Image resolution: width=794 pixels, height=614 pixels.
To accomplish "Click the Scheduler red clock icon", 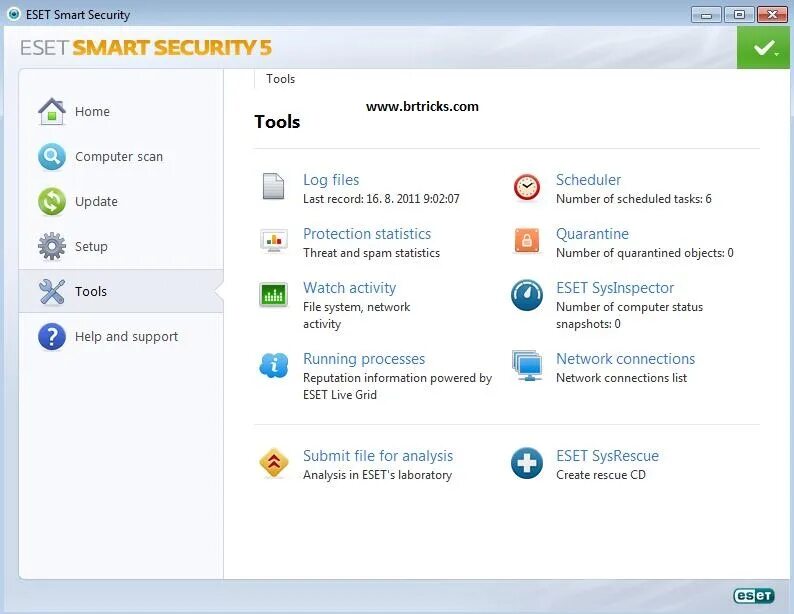I will (x=527, y=187).
